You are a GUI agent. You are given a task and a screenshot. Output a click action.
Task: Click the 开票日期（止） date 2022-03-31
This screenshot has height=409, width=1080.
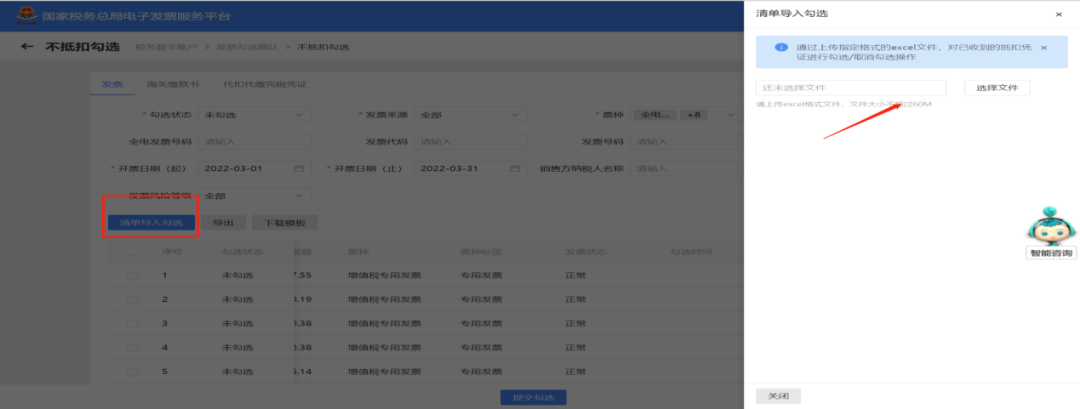point(449,169)
